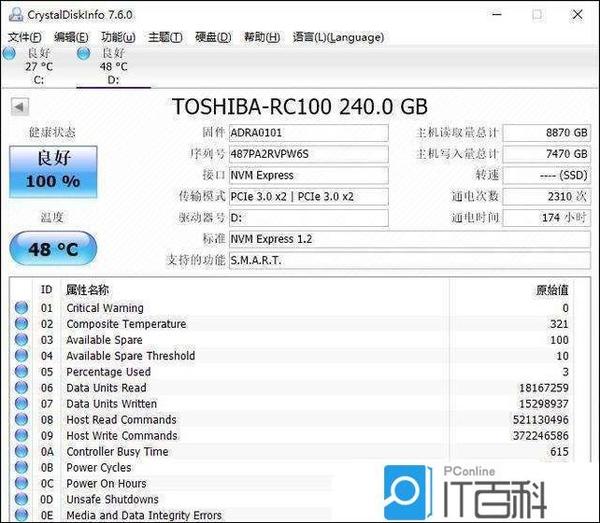Close the CrystalDiskInfo window

(x=577, y=15)
